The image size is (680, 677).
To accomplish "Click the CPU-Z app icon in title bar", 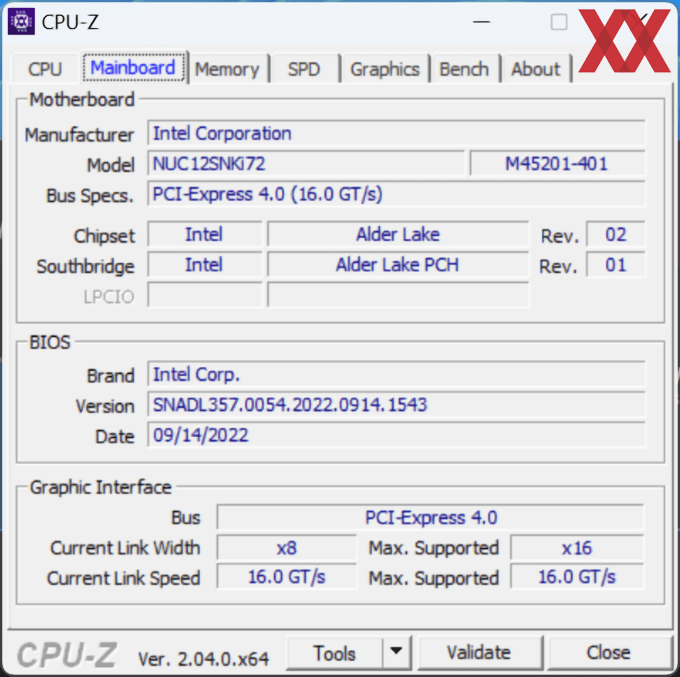I will coord(21,21).
